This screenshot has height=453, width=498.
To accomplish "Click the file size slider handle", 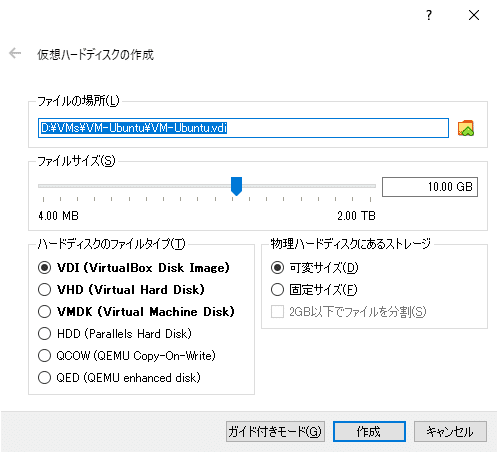I will click(x=236, y=186).
